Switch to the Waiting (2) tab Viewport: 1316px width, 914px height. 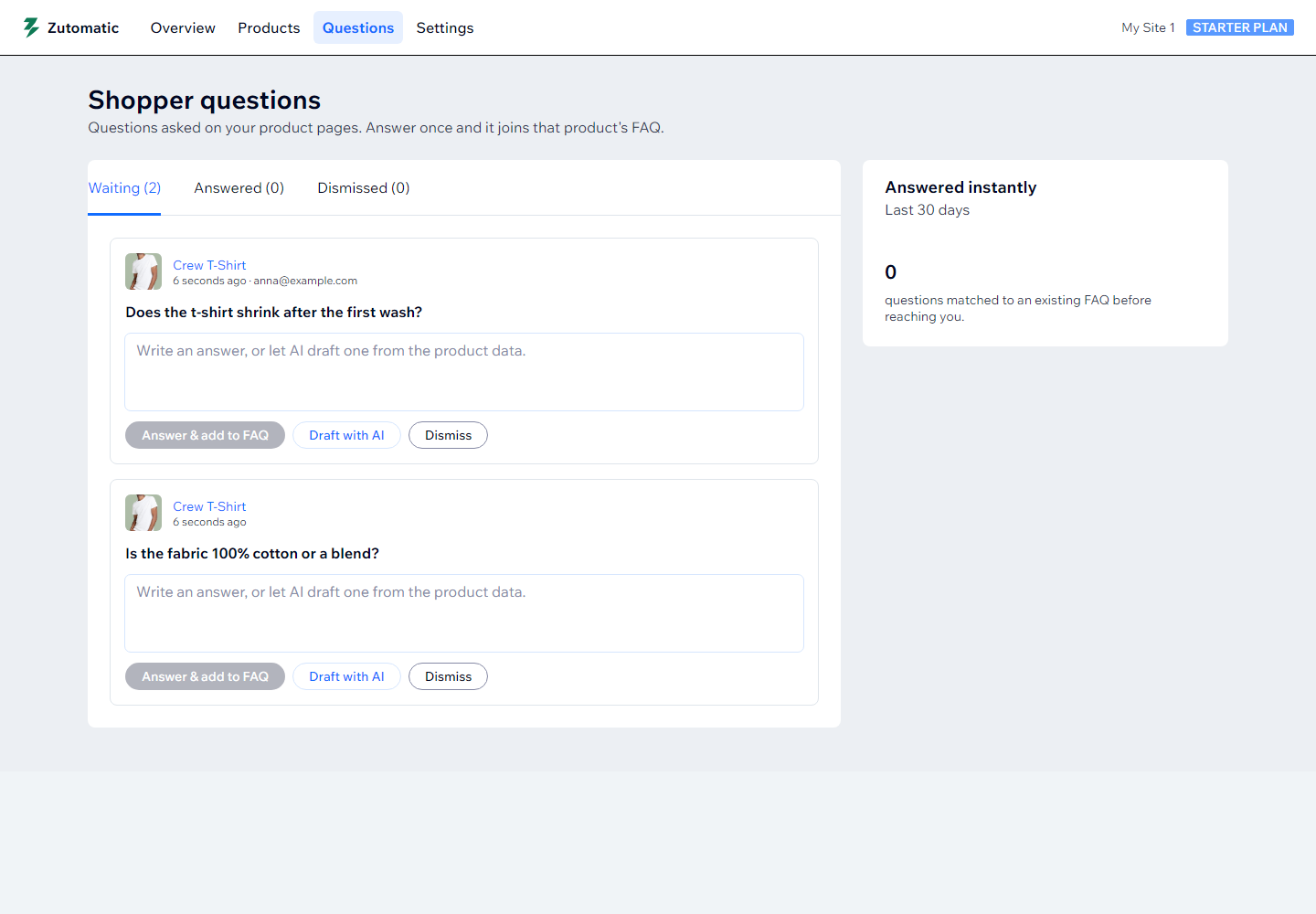[x=124, y=188]
